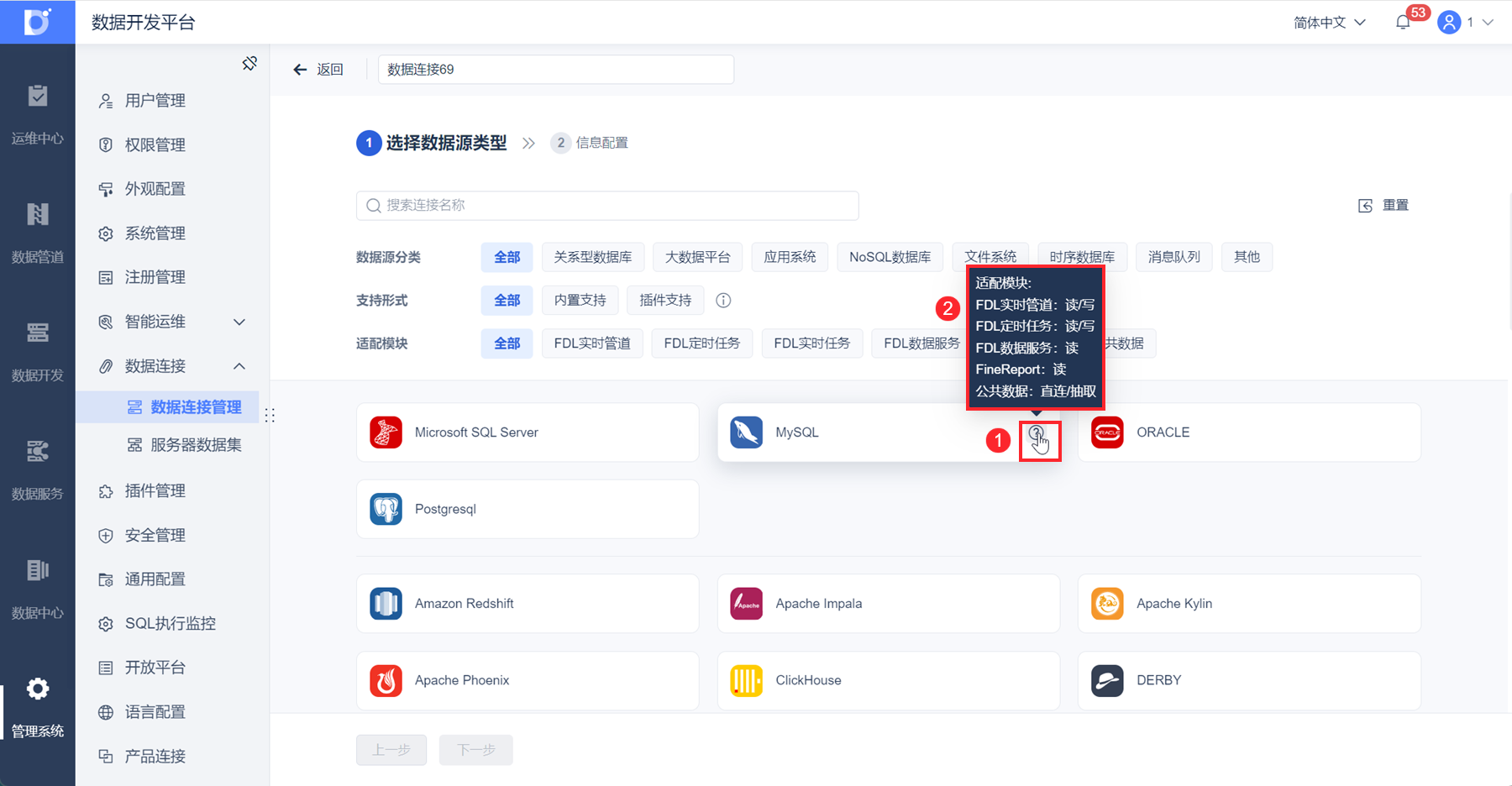Viewport: 1512px width, 786px height.
Task: Select the Postgresql data source card
Action: point(528,509)
